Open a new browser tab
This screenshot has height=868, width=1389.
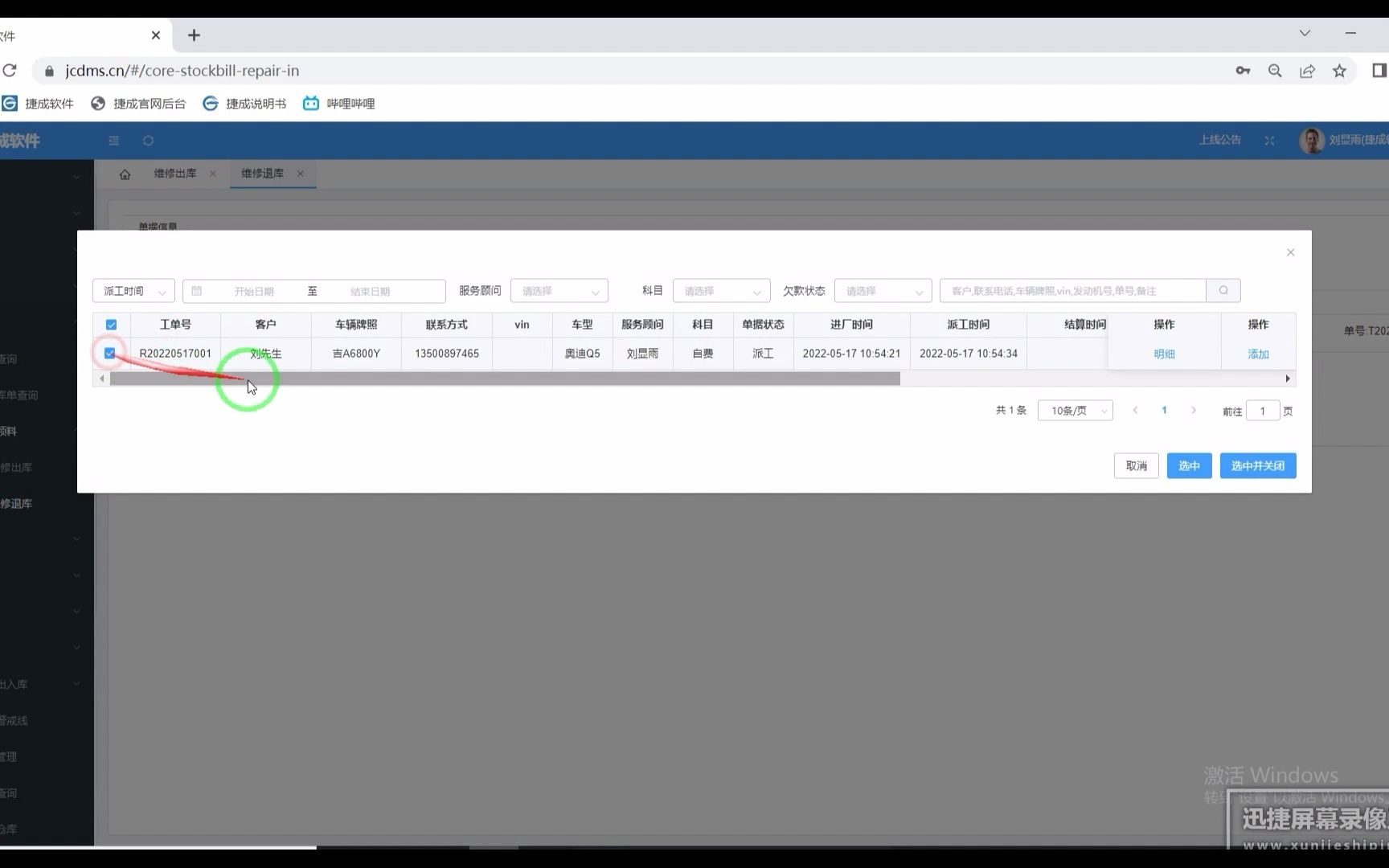coord(194,35)
